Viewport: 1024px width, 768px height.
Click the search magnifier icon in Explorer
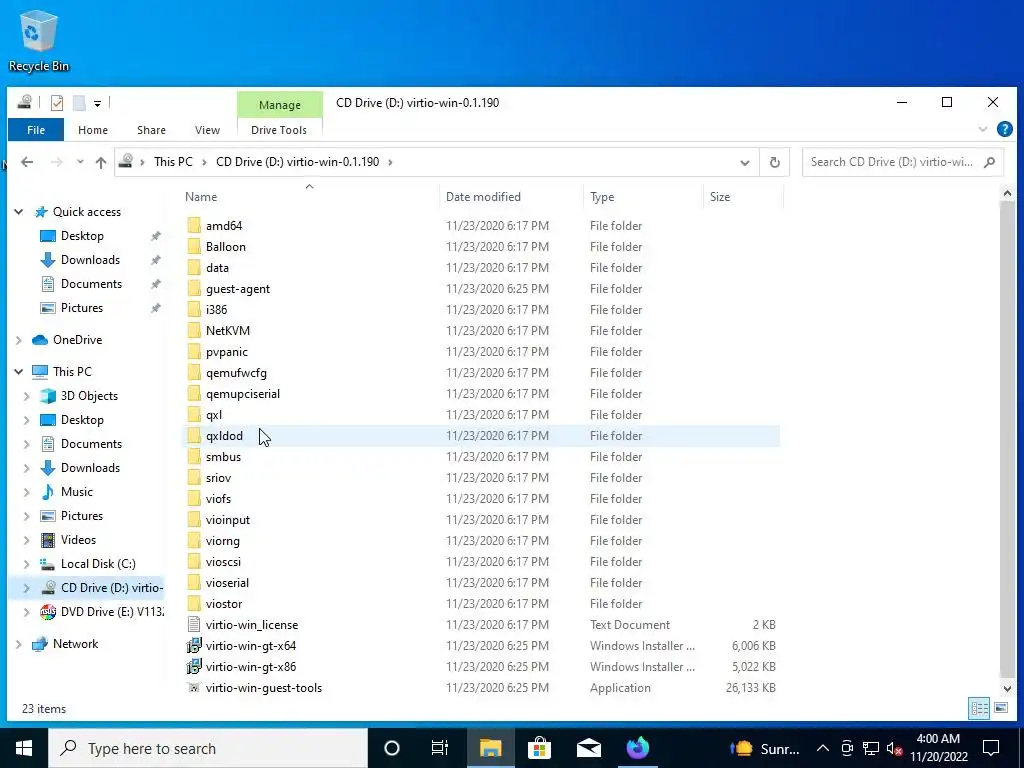(x=989, y=162)
